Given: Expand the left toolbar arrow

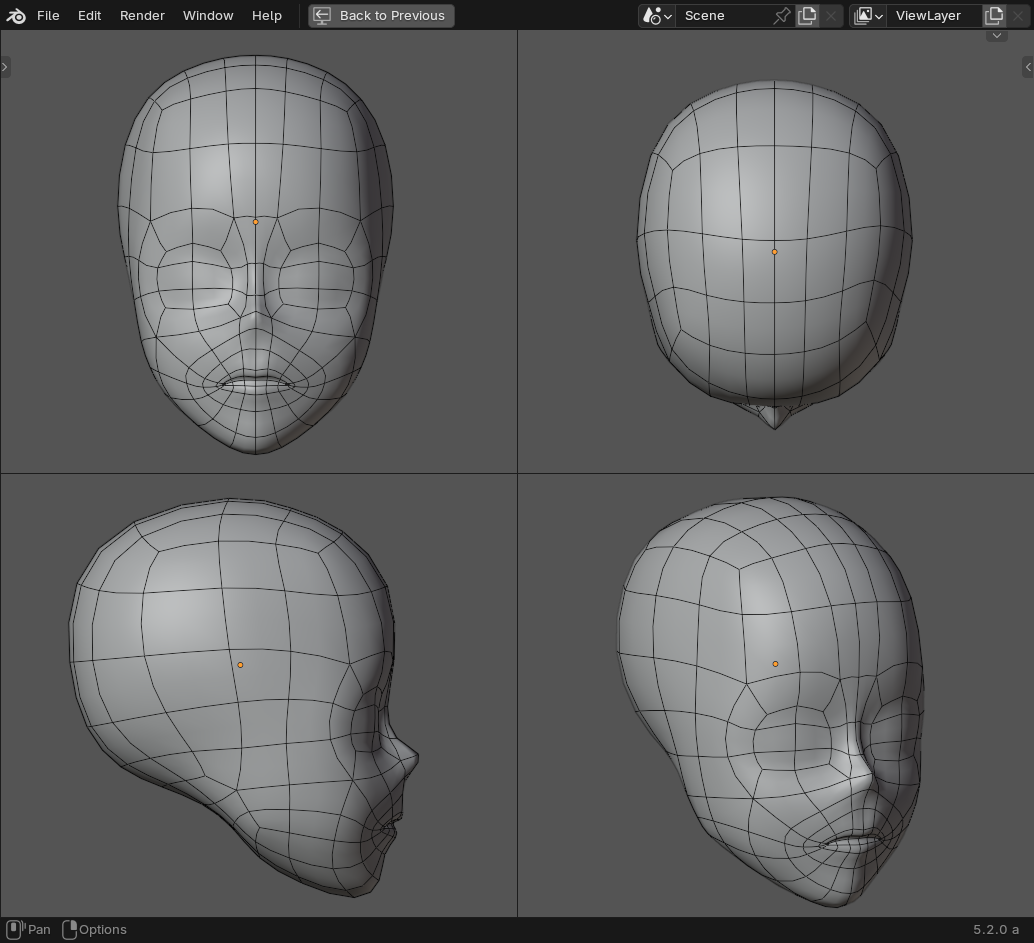Looking at the screenshot, I should (5, 67).
